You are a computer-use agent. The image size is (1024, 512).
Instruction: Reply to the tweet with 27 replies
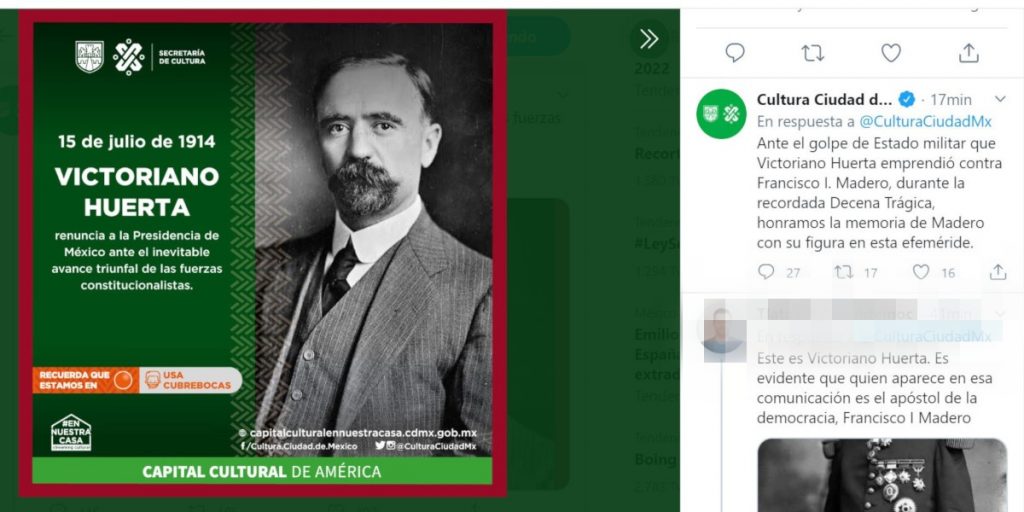tap(767, 272)
